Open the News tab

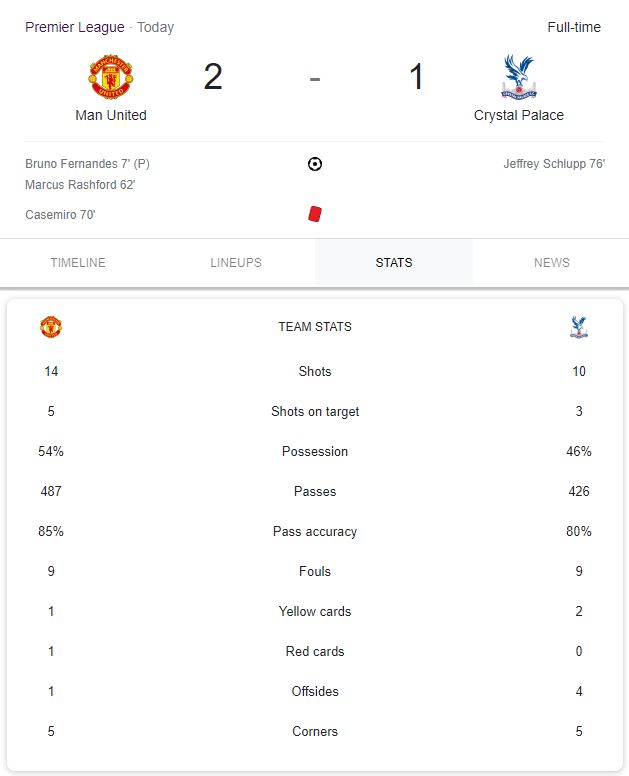(x=551, y=262)
